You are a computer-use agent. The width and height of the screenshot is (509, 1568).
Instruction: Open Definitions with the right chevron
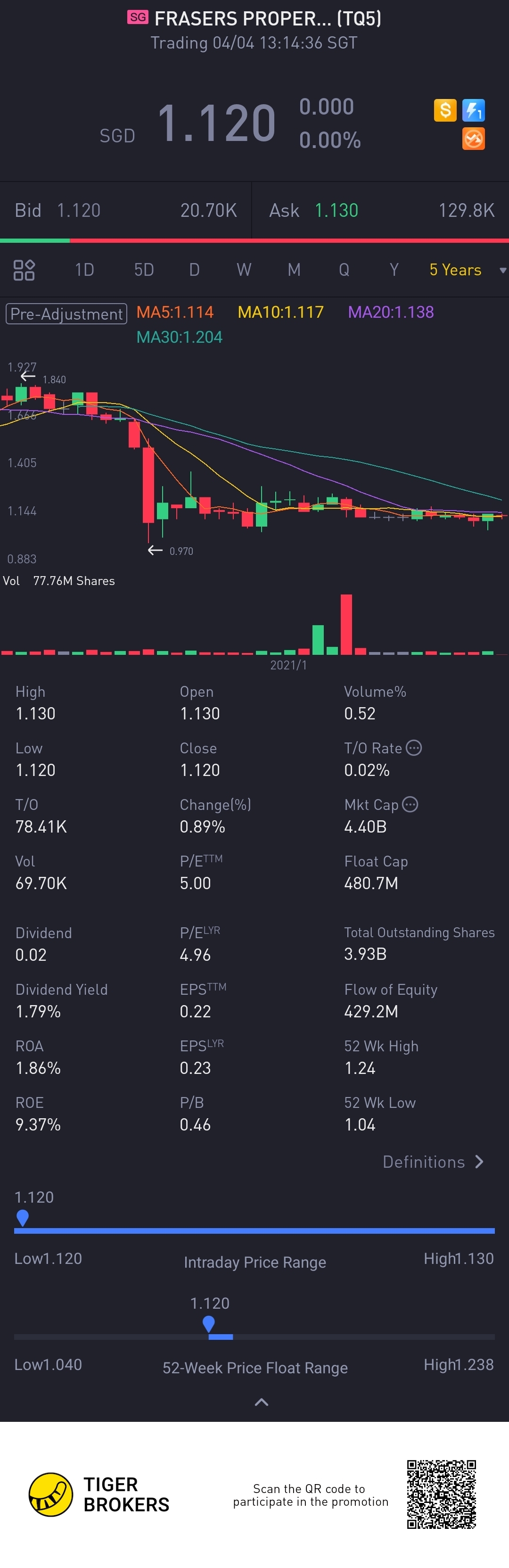pos(479,1162)
